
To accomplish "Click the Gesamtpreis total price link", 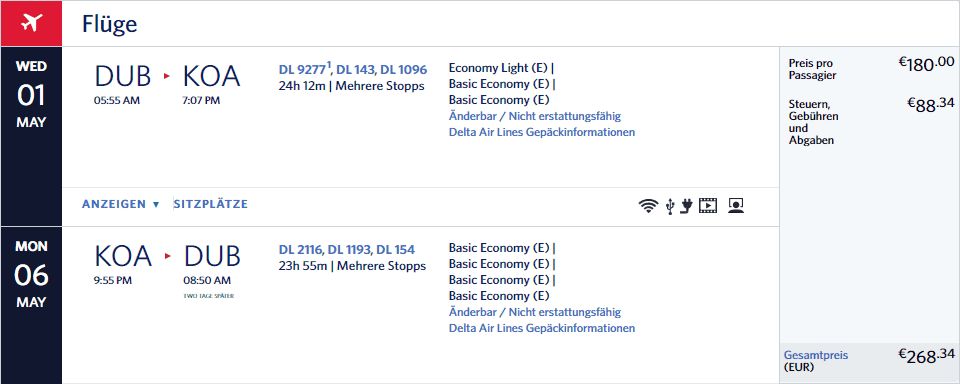I will (x=816, y=355).
